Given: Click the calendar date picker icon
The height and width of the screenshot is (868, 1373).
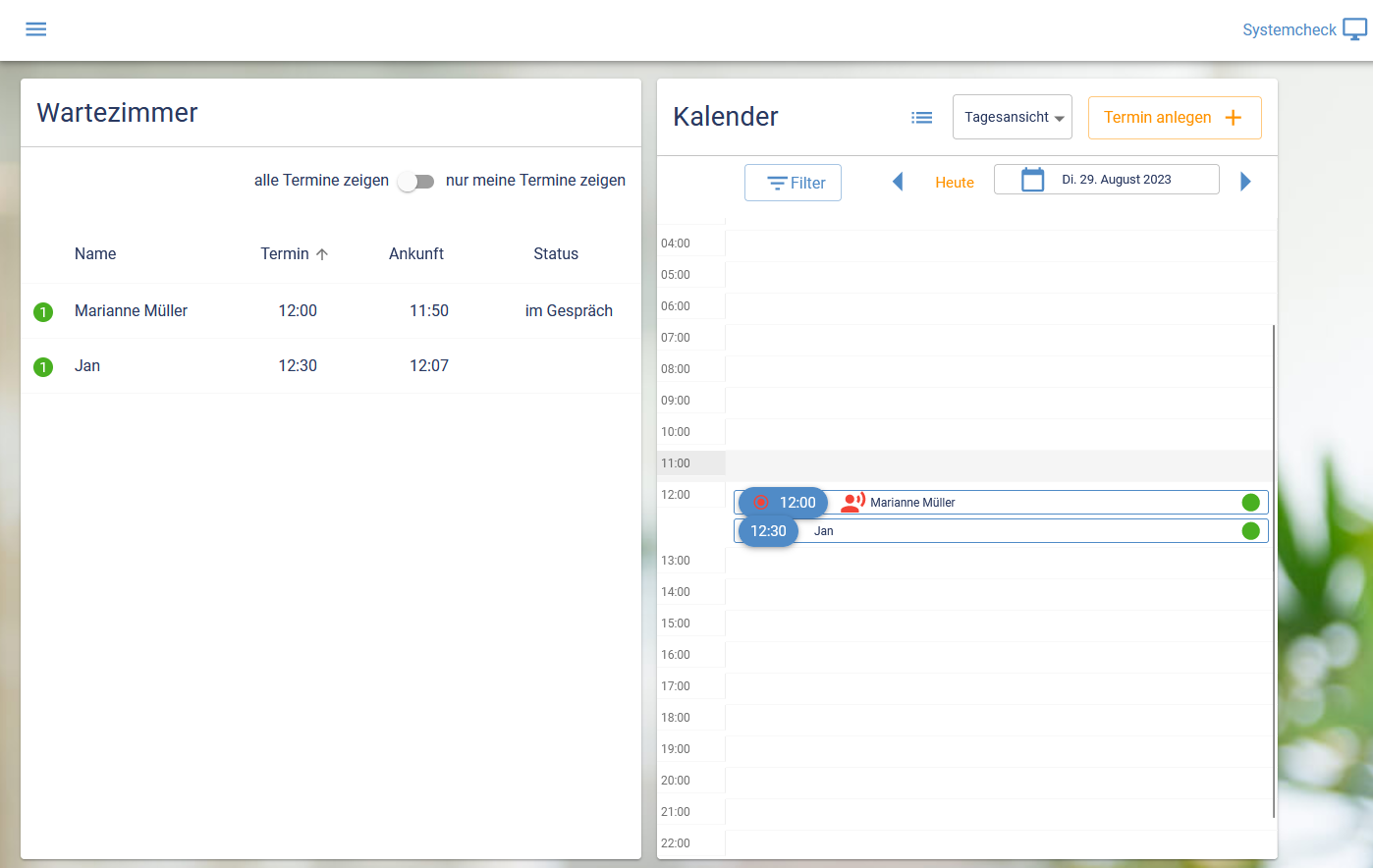Looking at the screenshot, I should 1032,180.
